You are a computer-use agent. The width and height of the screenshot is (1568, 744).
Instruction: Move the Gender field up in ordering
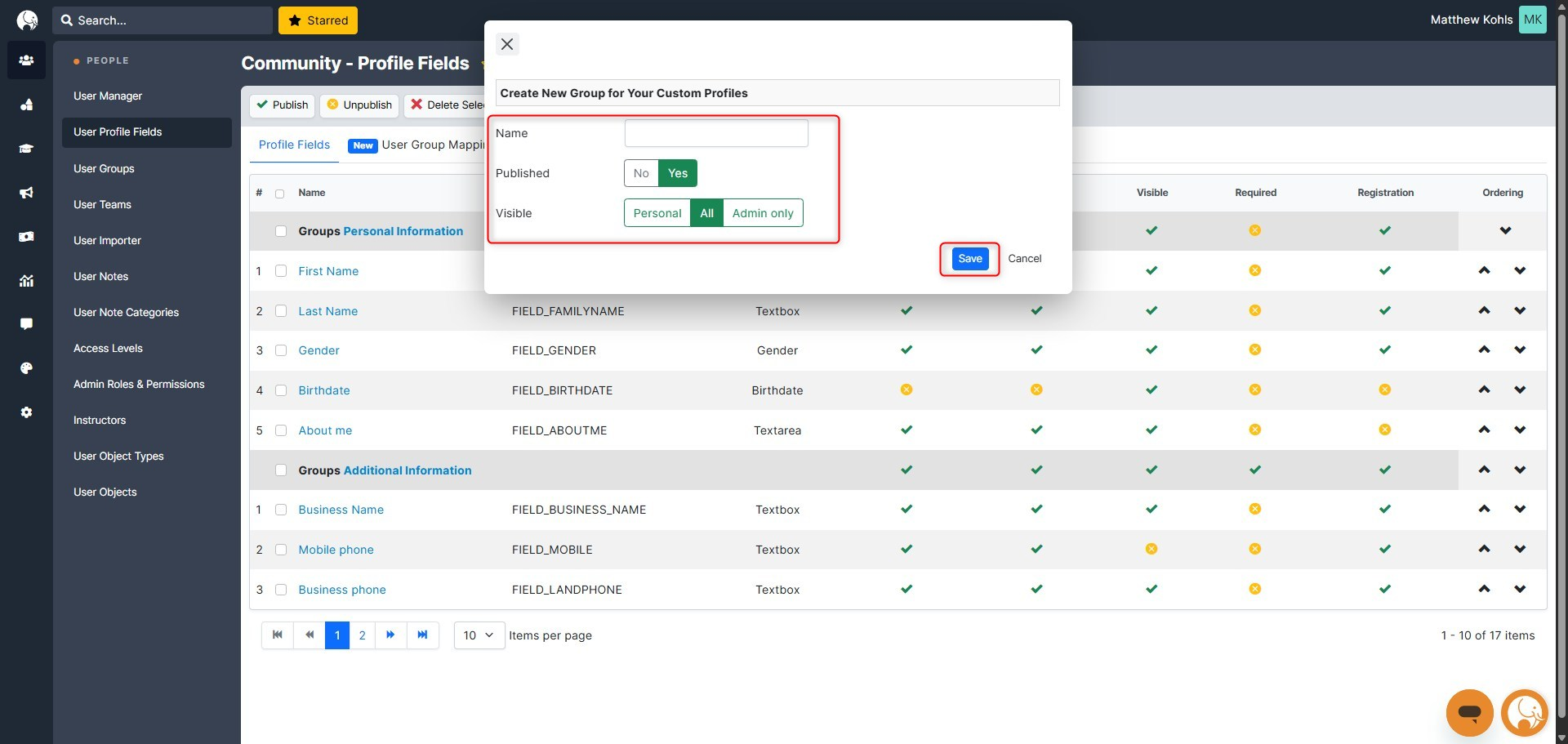tap(1484, 350)
